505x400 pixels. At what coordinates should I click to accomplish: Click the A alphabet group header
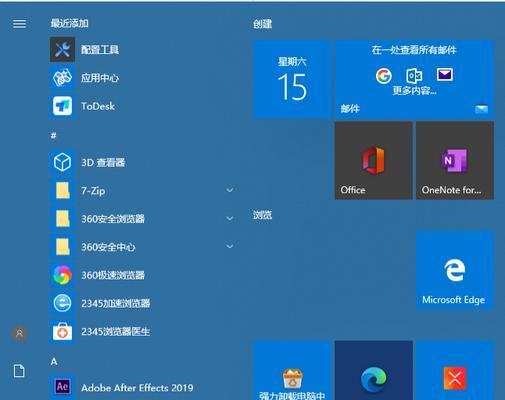click(54, 361)
